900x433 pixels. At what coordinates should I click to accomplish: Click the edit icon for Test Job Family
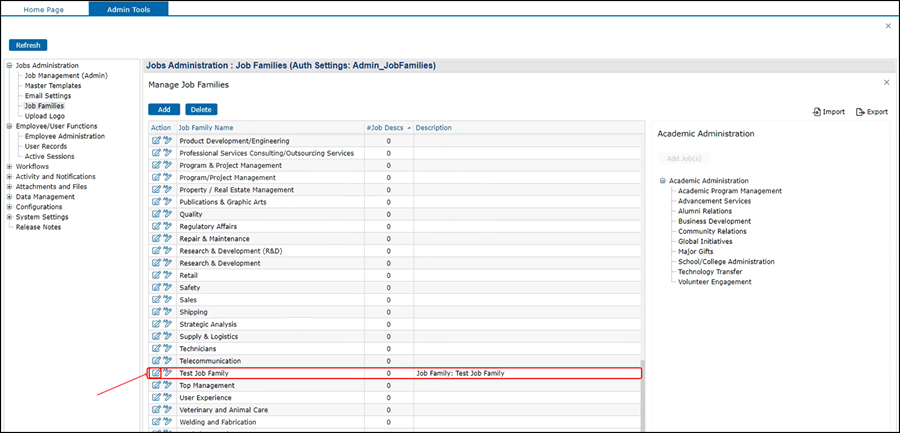point(156,373)
